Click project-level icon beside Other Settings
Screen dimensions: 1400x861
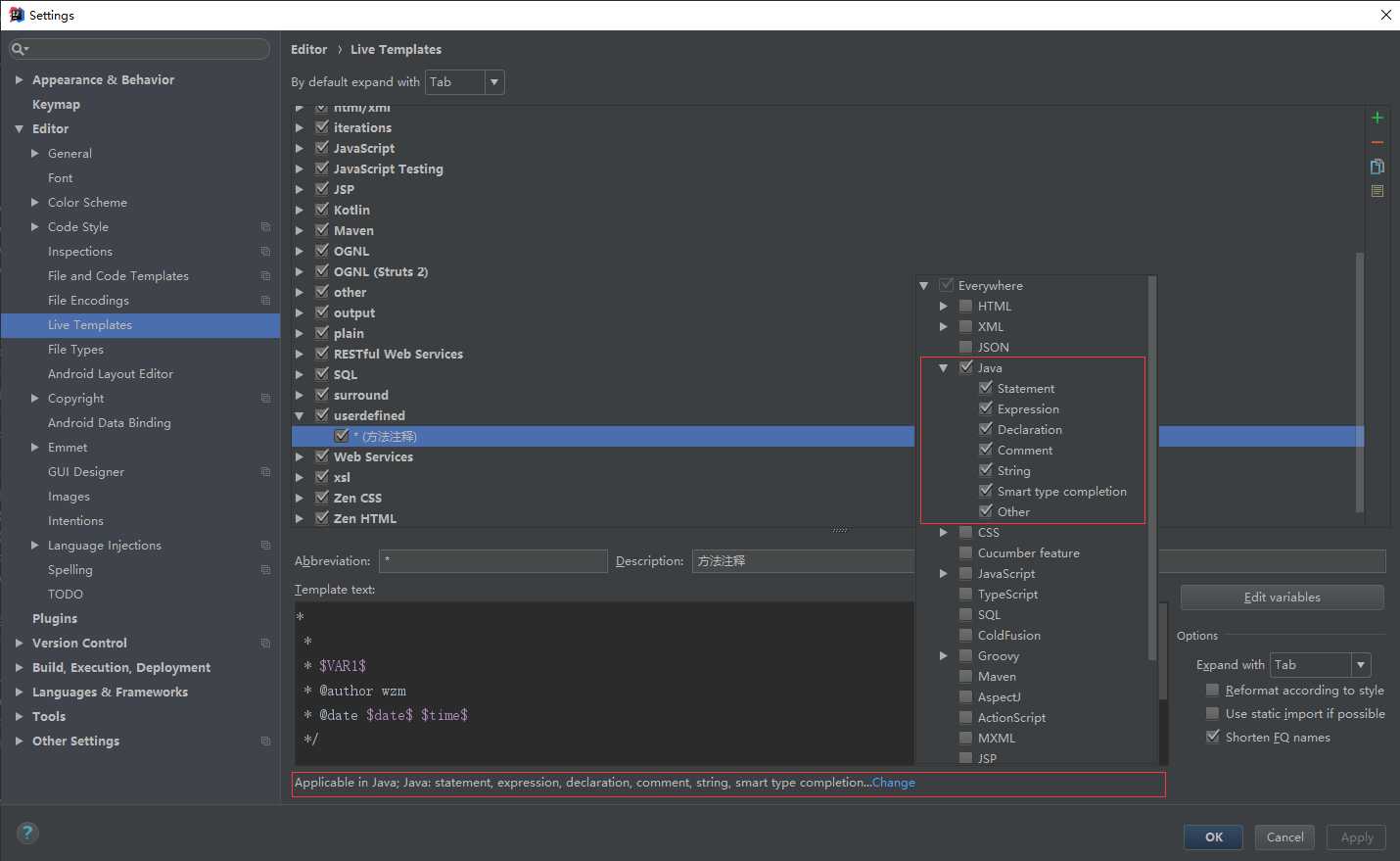click(x=265, y=741)
